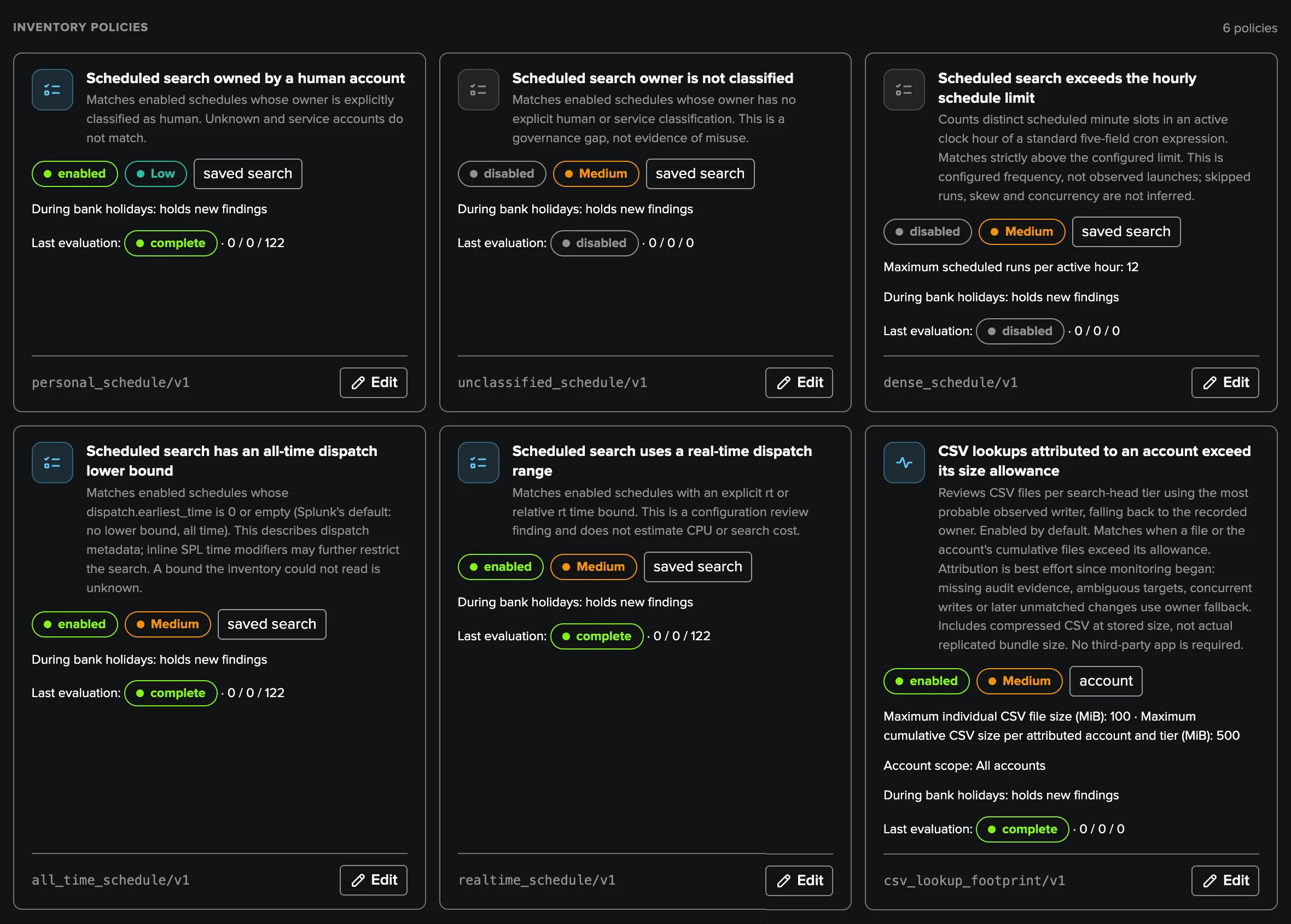Image resolution: width=1291 pixels, height=924 pixels.
Task: Click the 'enabled' badge on CSV lookups card
Action: (x=926, y=681)
